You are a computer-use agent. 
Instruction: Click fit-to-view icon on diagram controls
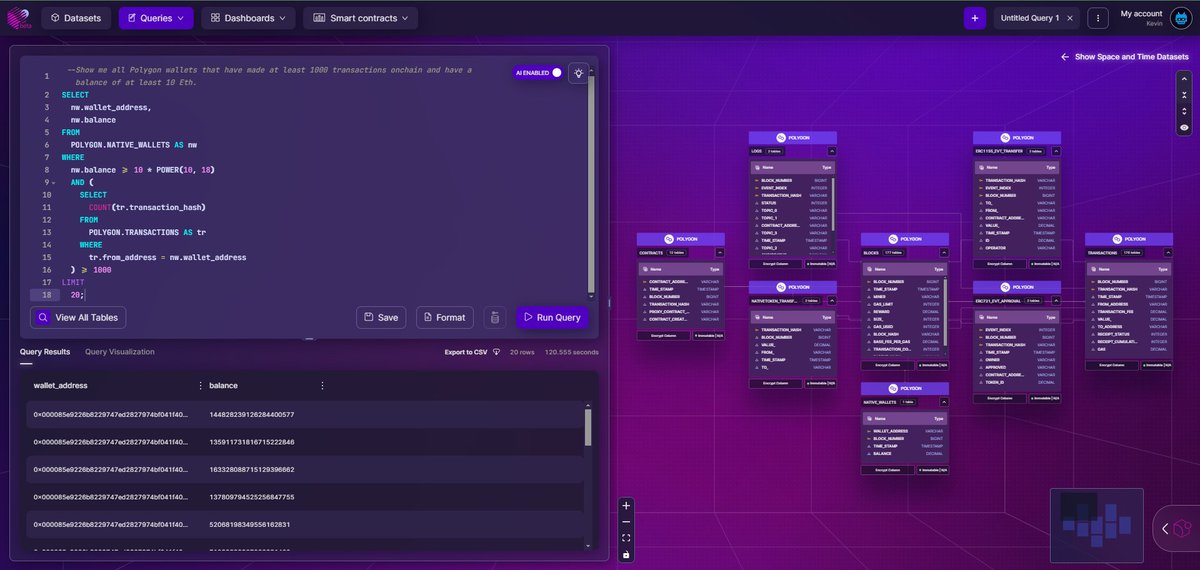click(x=626, y=538)
